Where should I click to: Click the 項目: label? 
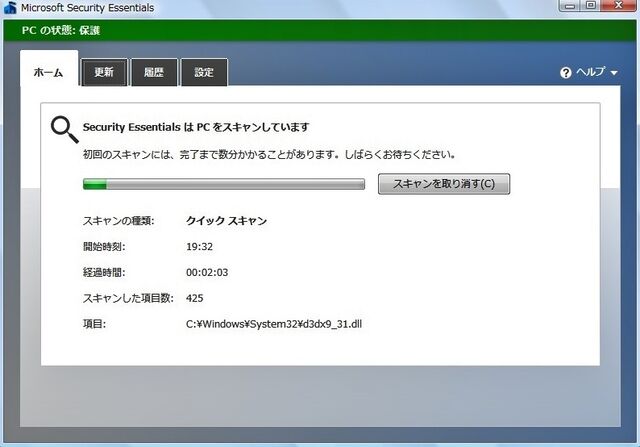pos(94,324)
